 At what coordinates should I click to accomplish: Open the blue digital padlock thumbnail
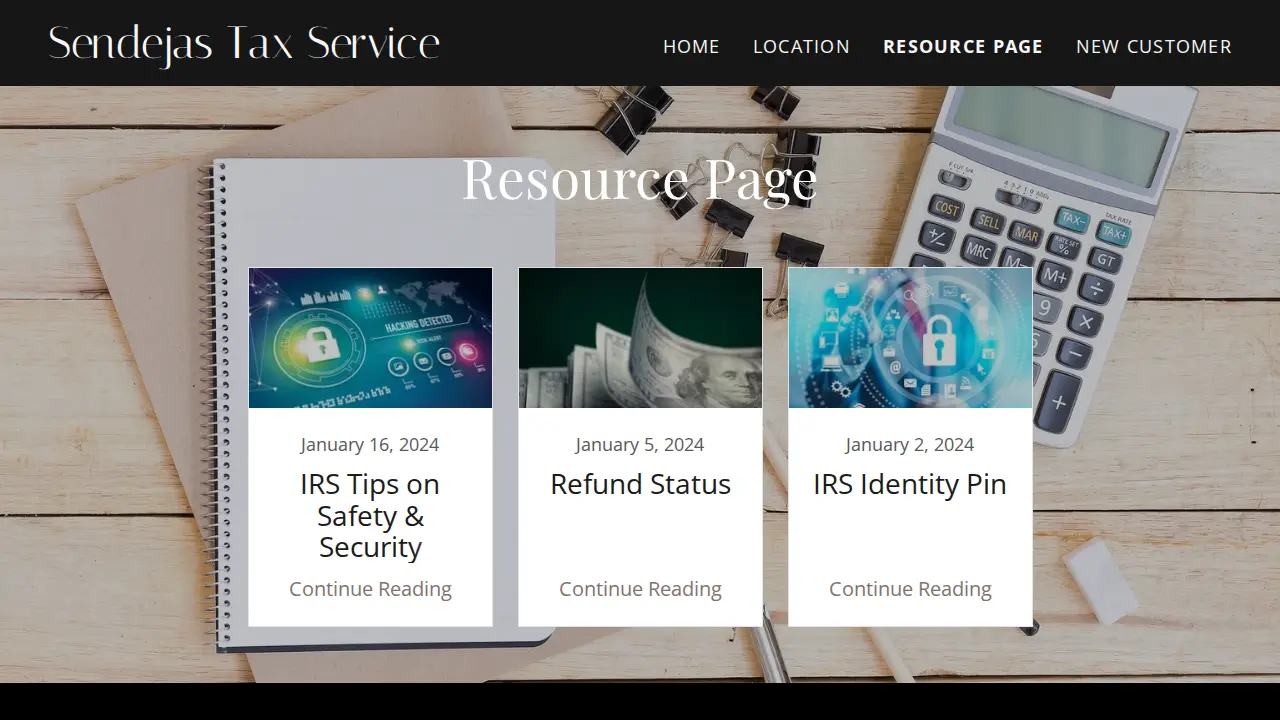tap(910, 338)
